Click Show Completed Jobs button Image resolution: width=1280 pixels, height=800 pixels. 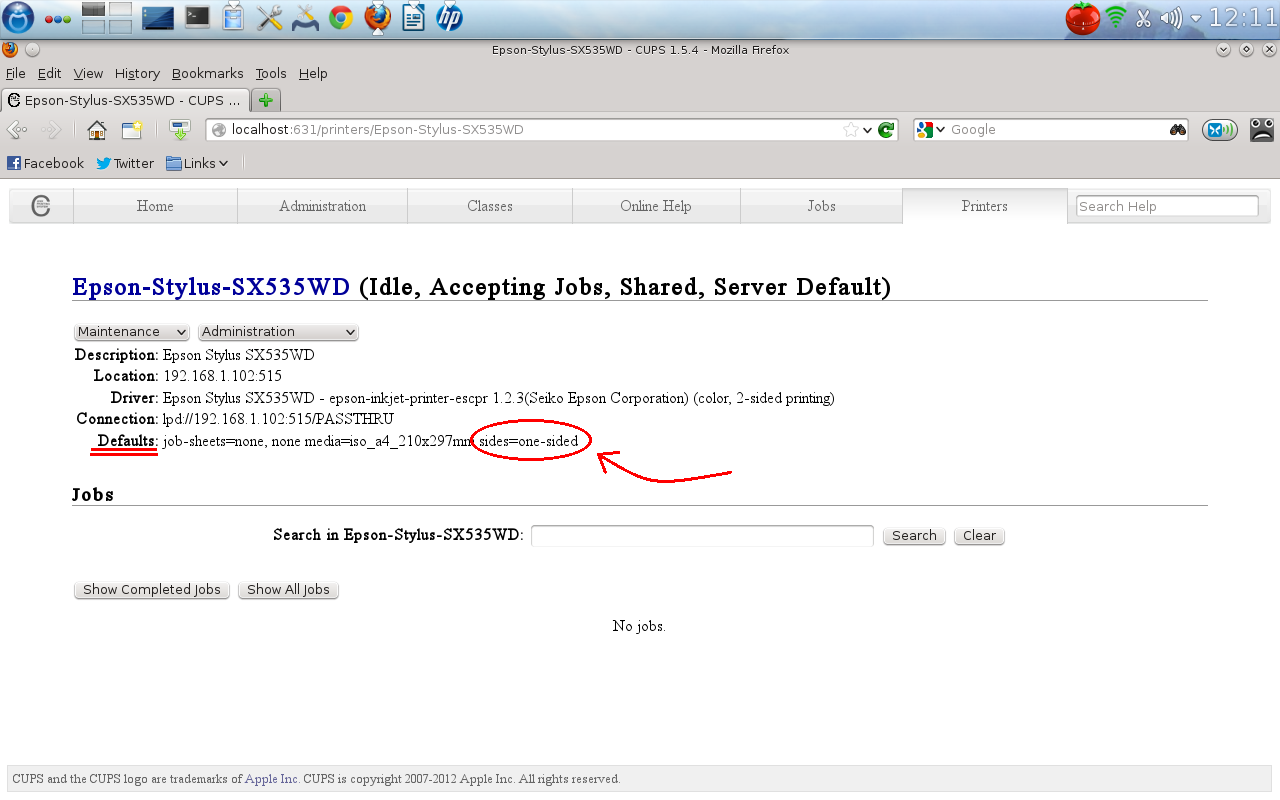[x=152, y=590]
